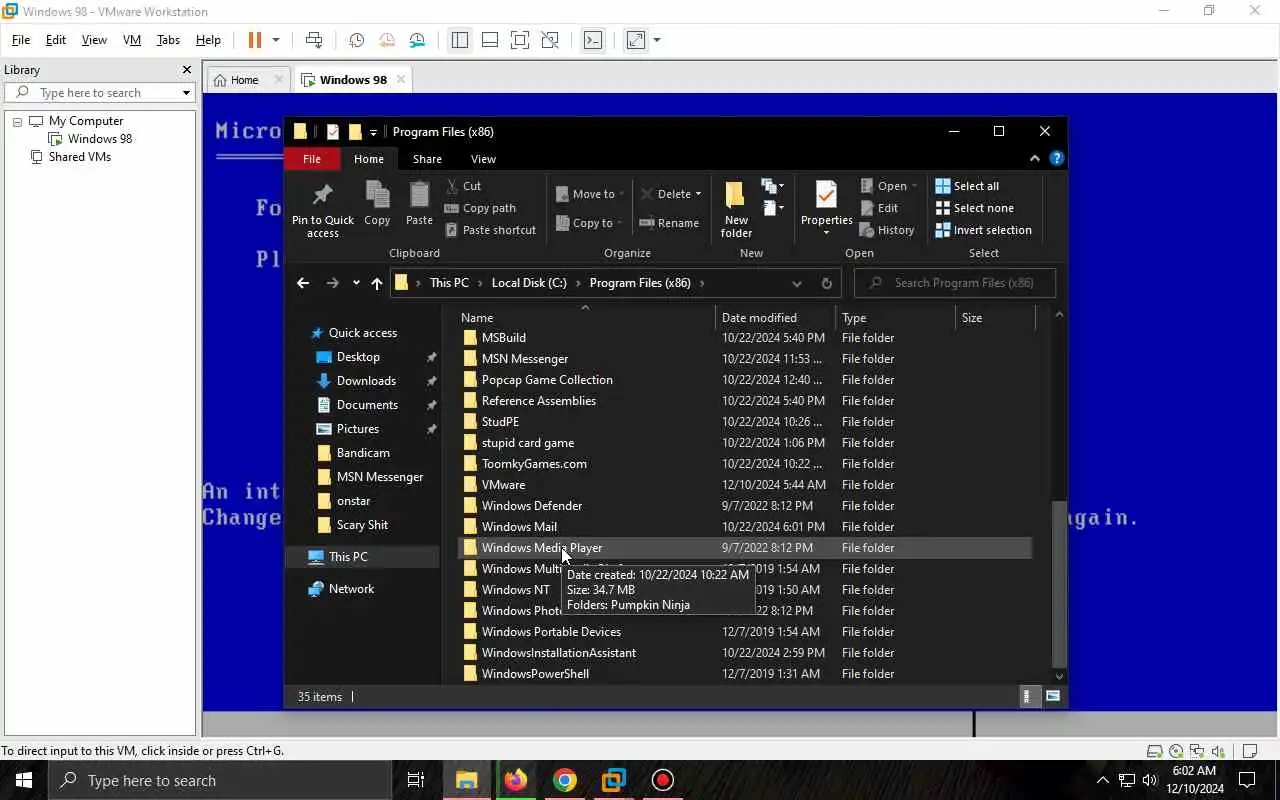Toggle the thumbnail bar view icon
This screenshot has height=800, width=1280.
[x=490, y=40]
